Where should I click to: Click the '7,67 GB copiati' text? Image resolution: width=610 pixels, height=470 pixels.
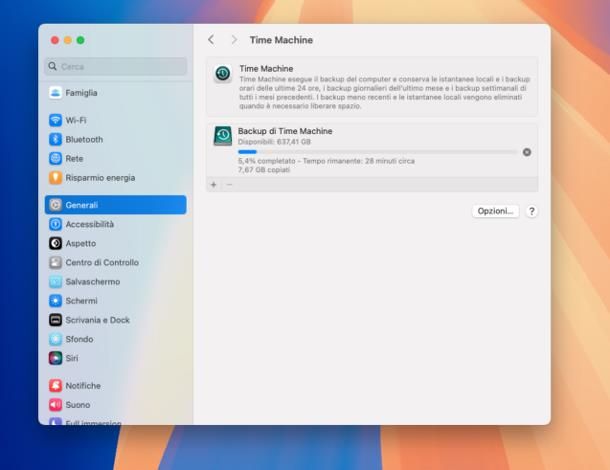pos(264,170)
